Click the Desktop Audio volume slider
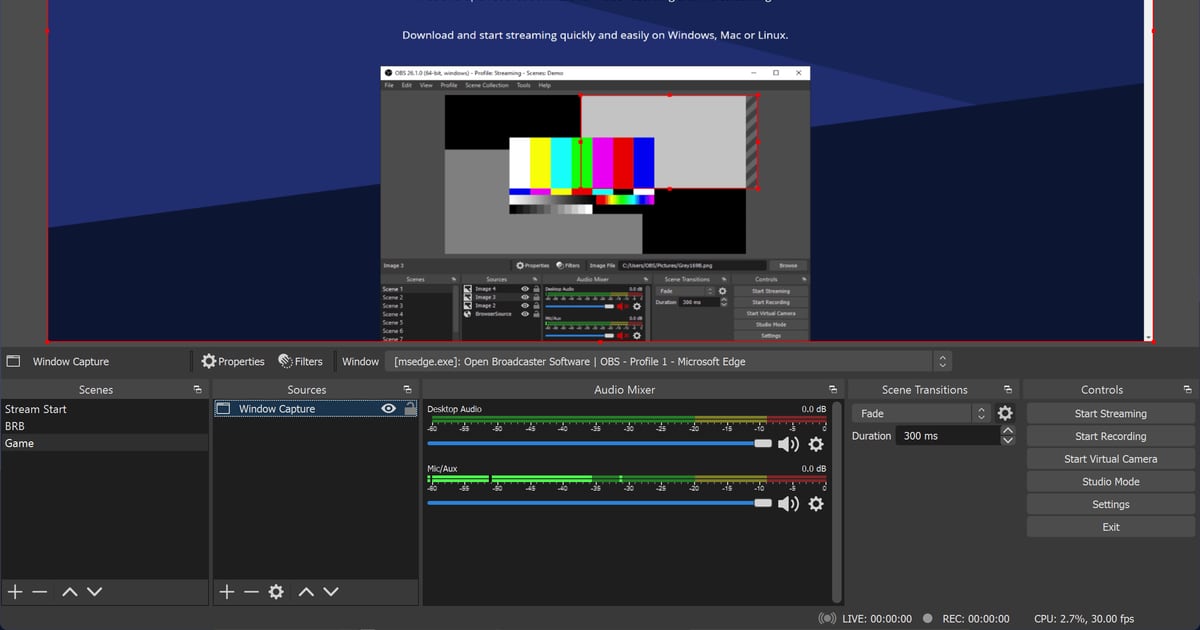The width and height of the screenshot is (1200, 630). click(x=599, y=443)
